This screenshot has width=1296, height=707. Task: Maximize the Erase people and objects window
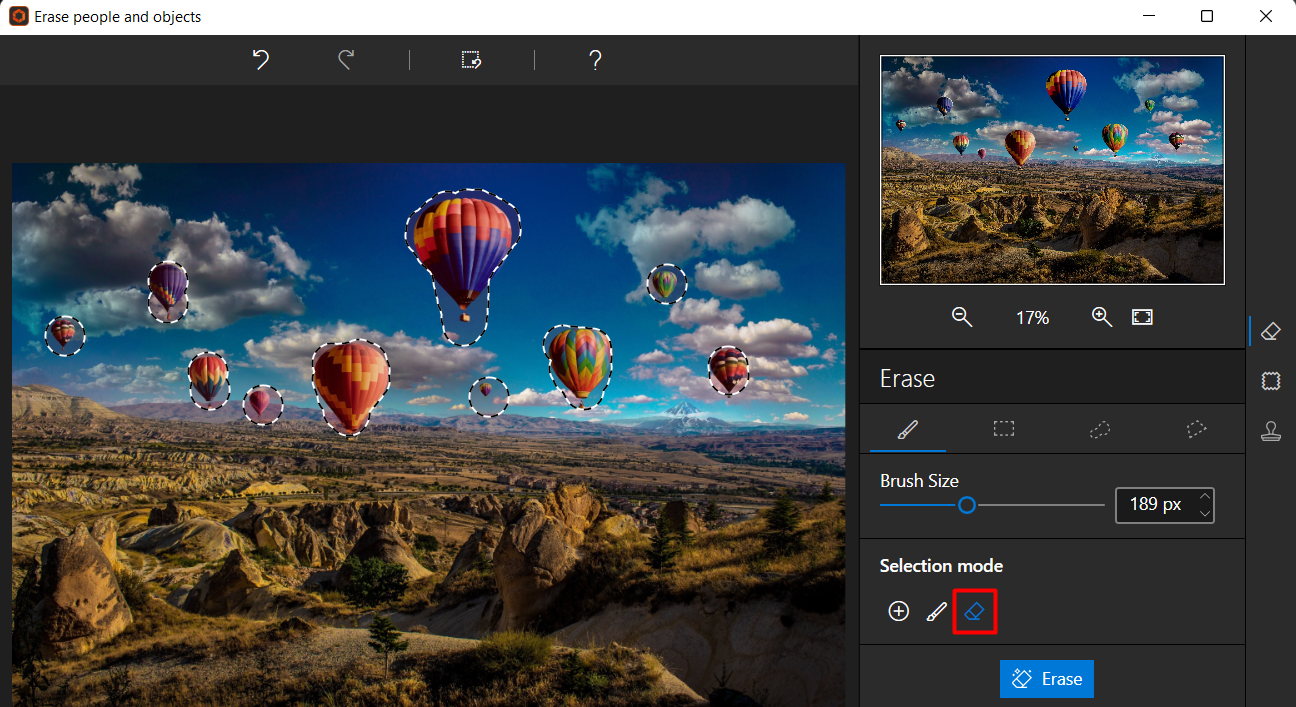click(1207, 16)
